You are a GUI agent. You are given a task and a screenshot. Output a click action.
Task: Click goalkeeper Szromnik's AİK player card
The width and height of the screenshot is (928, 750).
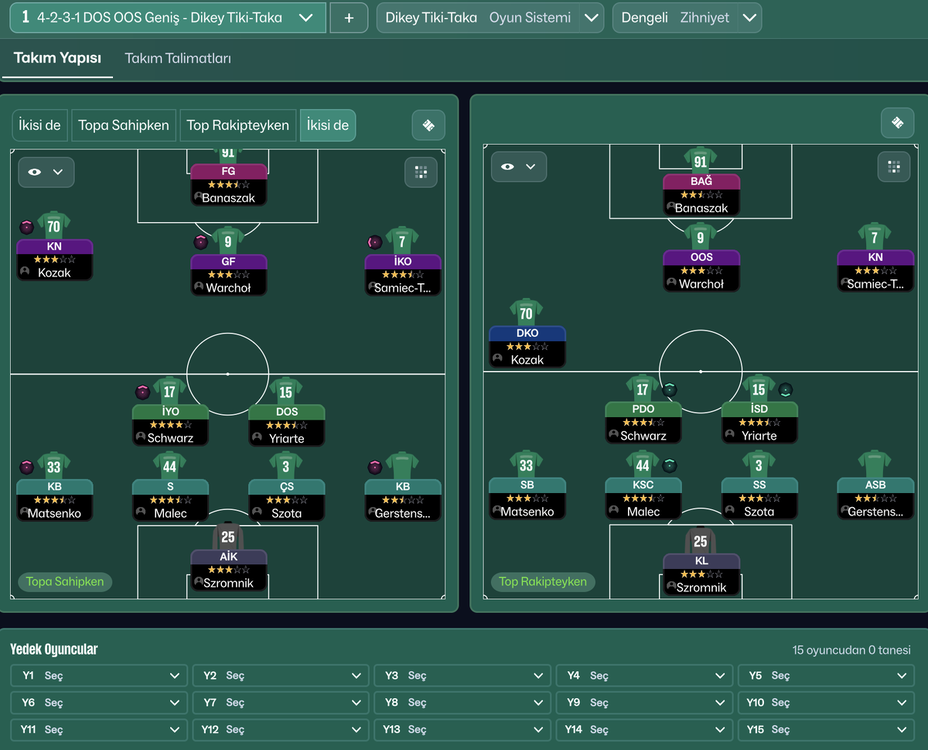click(x=228, y=570)
